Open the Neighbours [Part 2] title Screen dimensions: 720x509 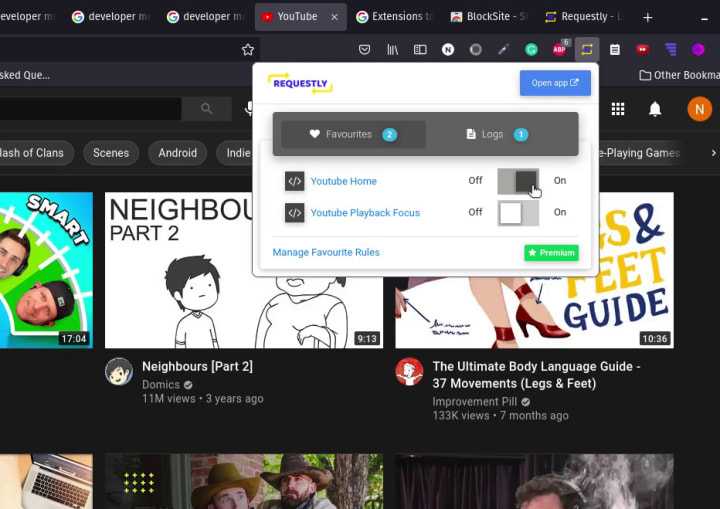[x=197, y=366]
